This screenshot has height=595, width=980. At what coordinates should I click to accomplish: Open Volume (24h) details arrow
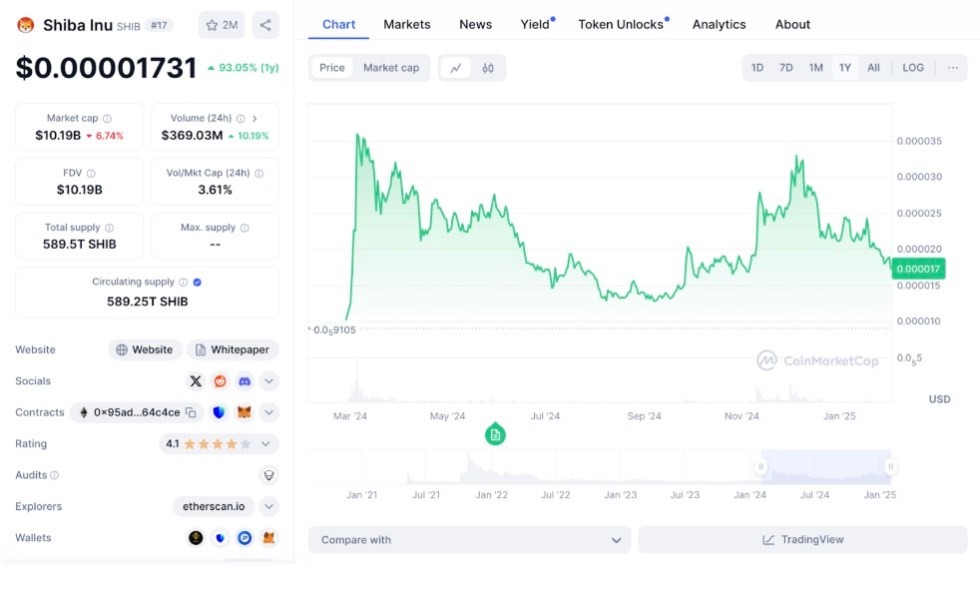pos(254,119)
